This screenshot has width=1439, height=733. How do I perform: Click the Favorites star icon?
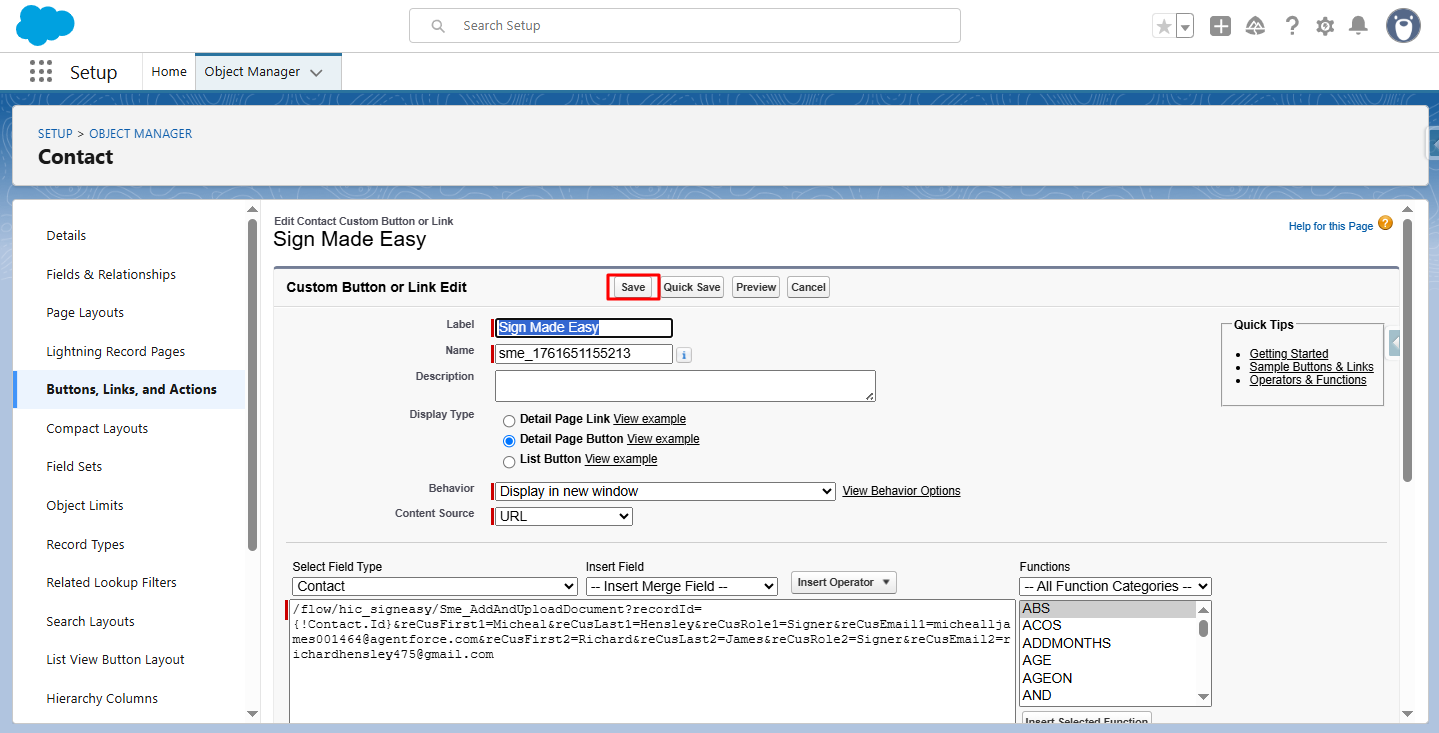click(1163, 27)
